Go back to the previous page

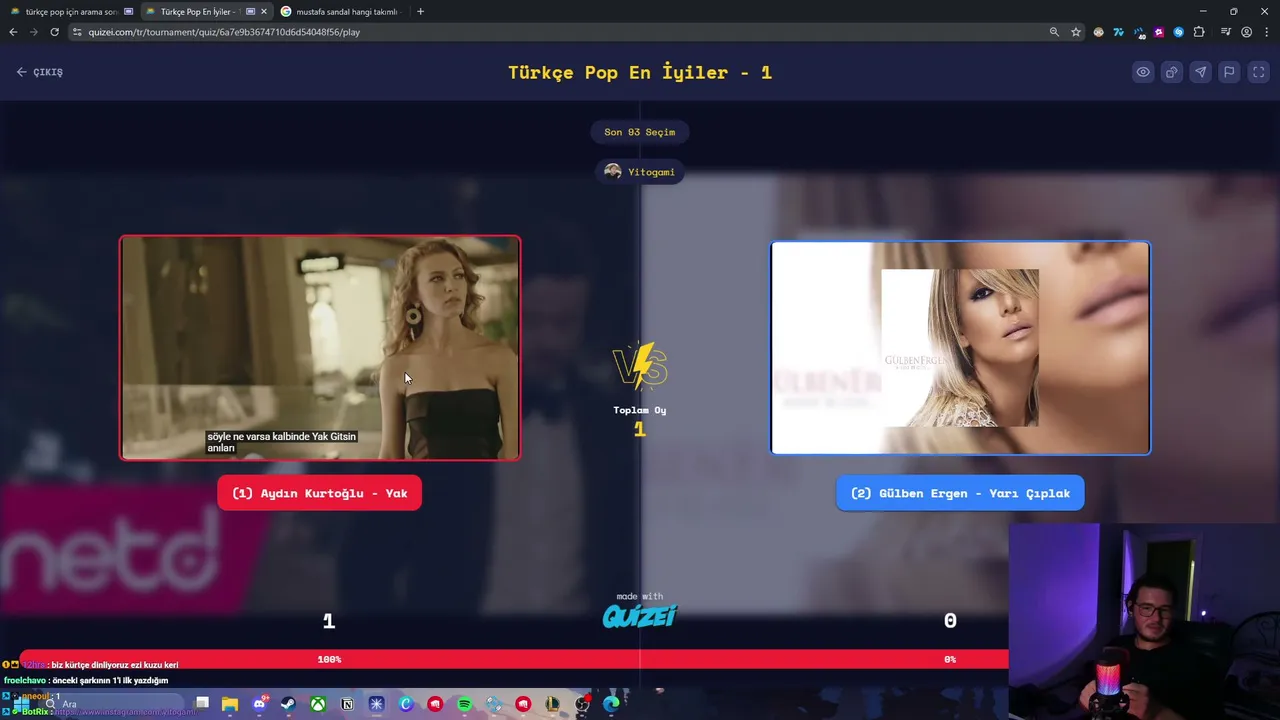click(13, 32)
